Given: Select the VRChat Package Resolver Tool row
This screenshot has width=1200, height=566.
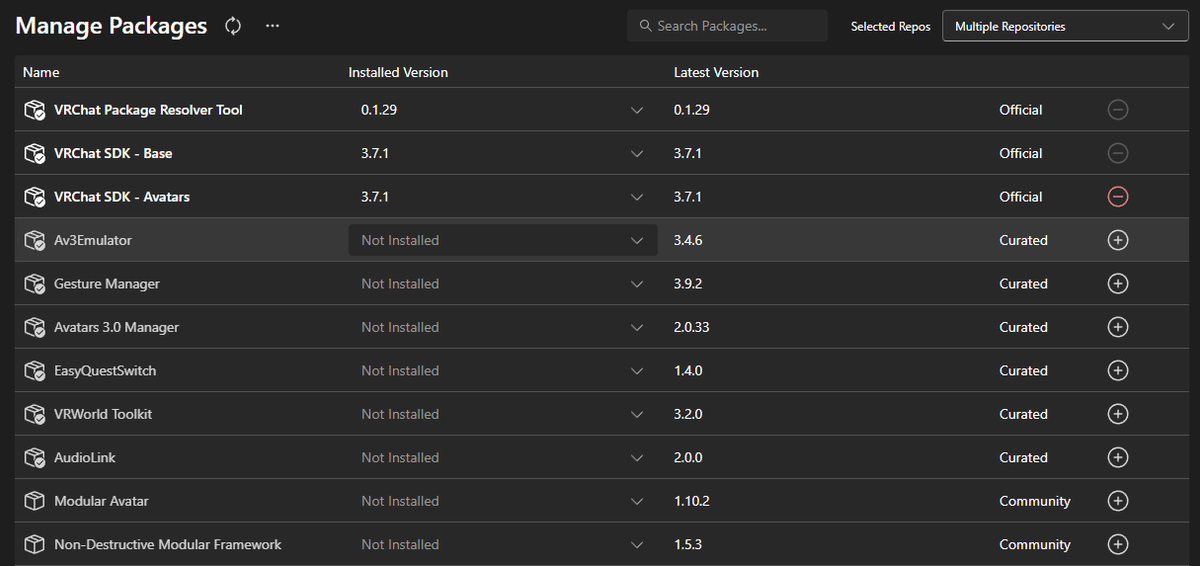Looking at the screenshot, I should (148, 110).
